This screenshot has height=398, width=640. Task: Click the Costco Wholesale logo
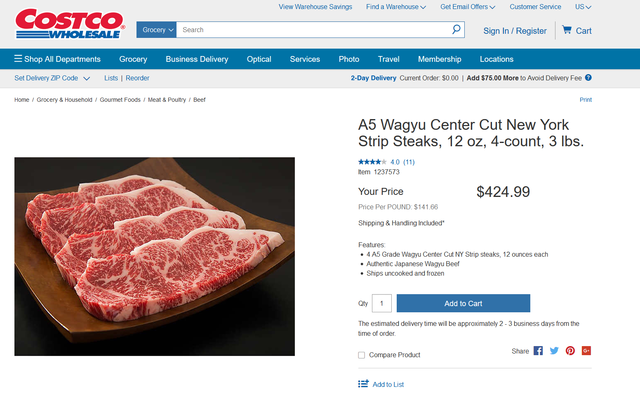point(70,24)
